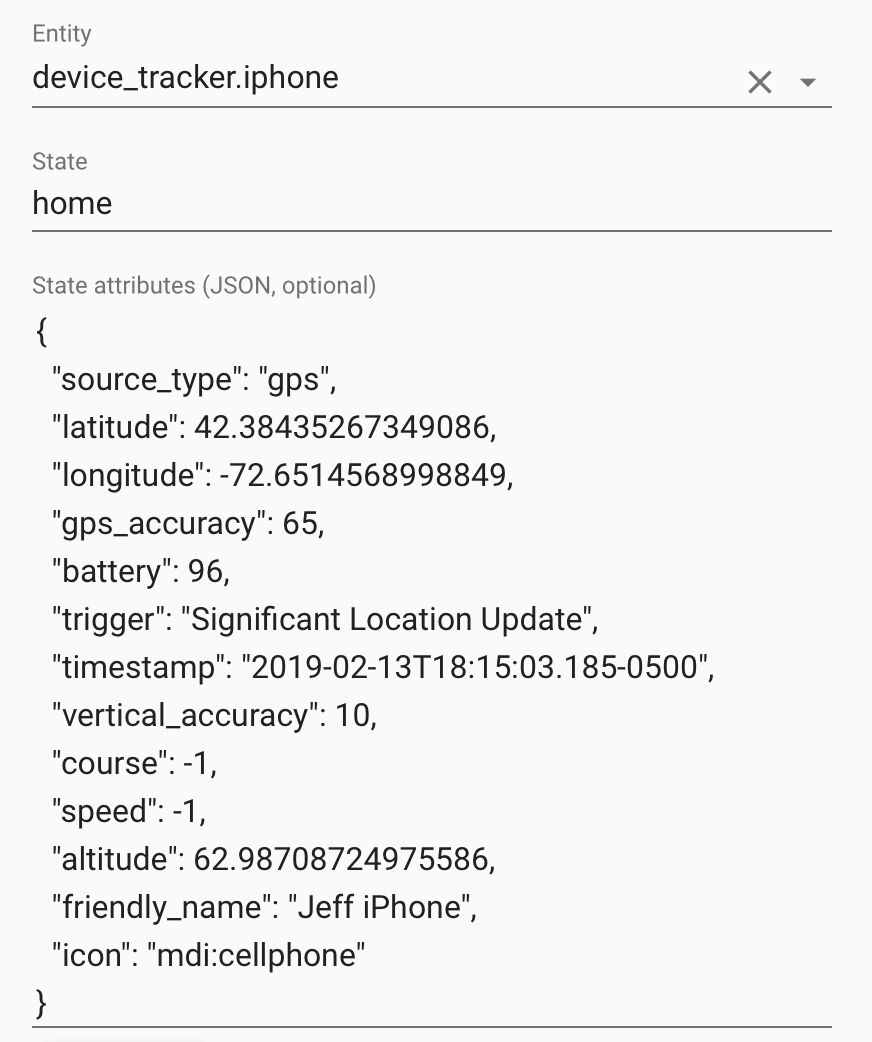This screenshot has height=1042, width=872.
Task: Click the longitude value -72.6514568998849
Action: (x=361, y=476)
